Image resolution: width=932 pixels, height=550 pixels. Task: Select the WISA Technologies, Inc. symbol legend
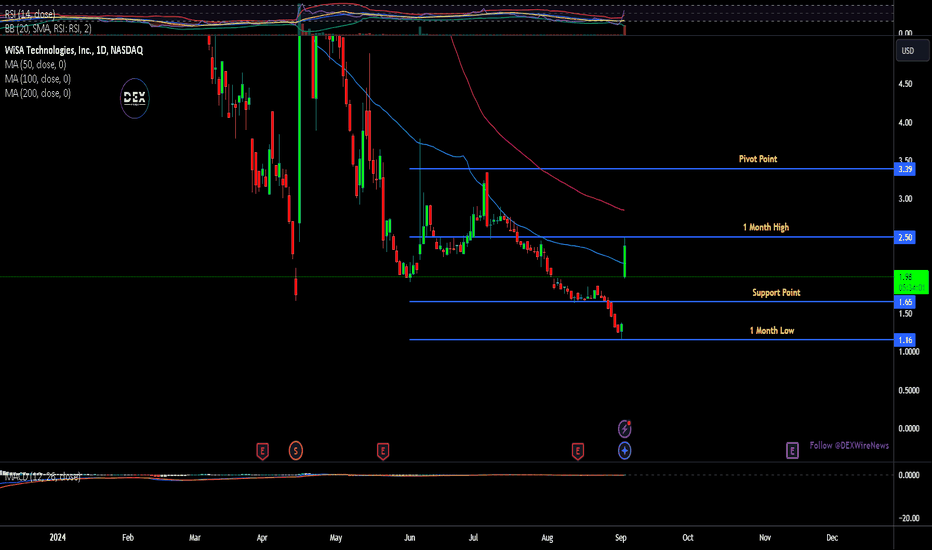point(74,51)
